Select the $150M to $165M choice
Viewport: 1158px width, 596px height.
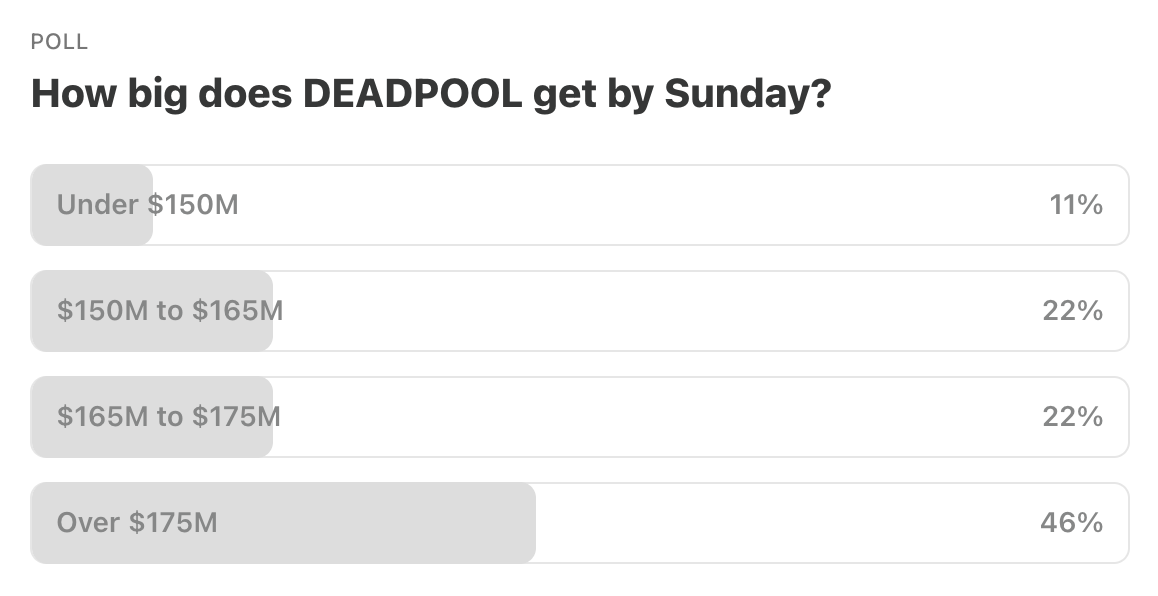[x=578, y=311]
